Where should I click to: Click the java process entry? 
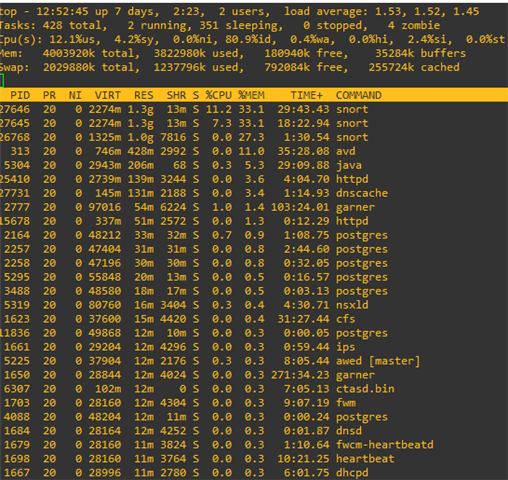[x=254, y=165]
